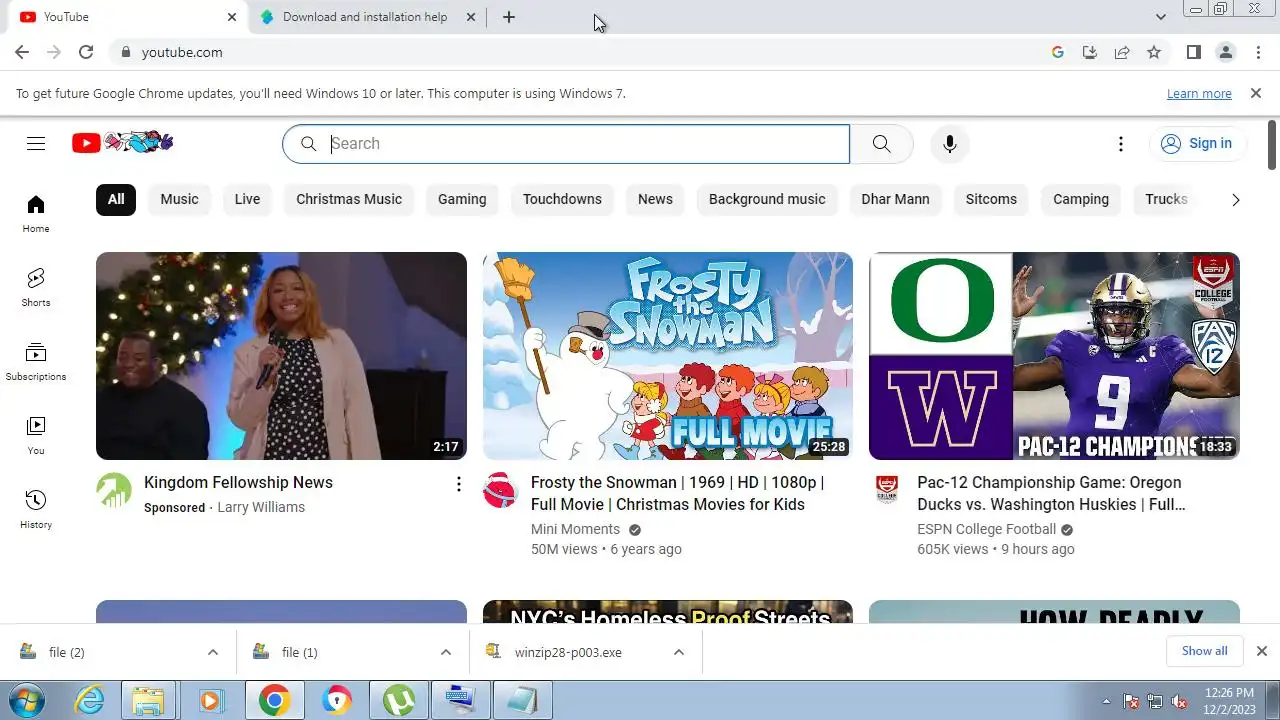Open the ESPN College Football channel avatar
The width and height of the screenshot is (1280, 720).
point(887,490)
